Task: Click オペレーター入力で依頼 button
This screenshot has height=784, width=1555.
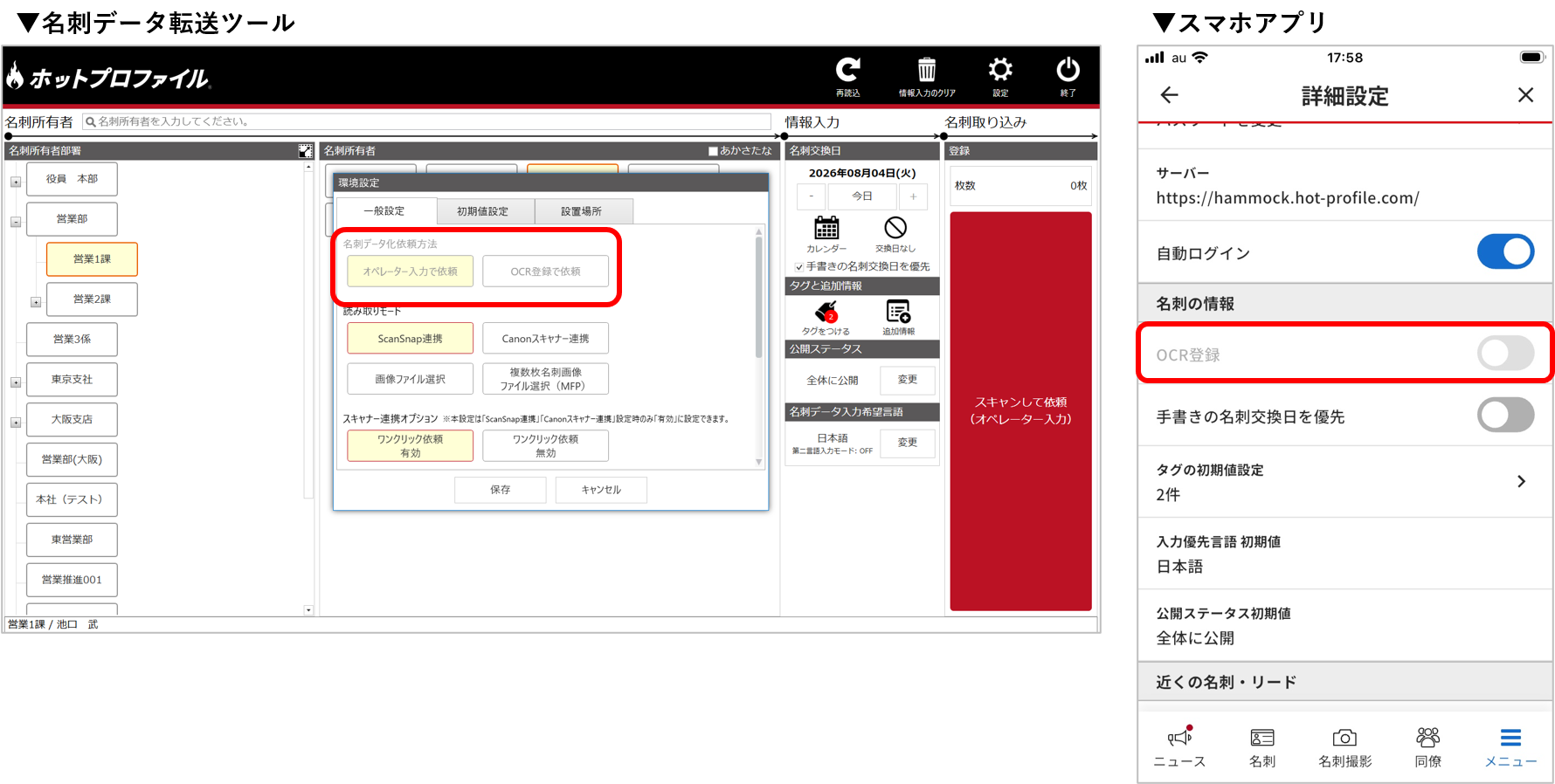Action: pos(410,272)
